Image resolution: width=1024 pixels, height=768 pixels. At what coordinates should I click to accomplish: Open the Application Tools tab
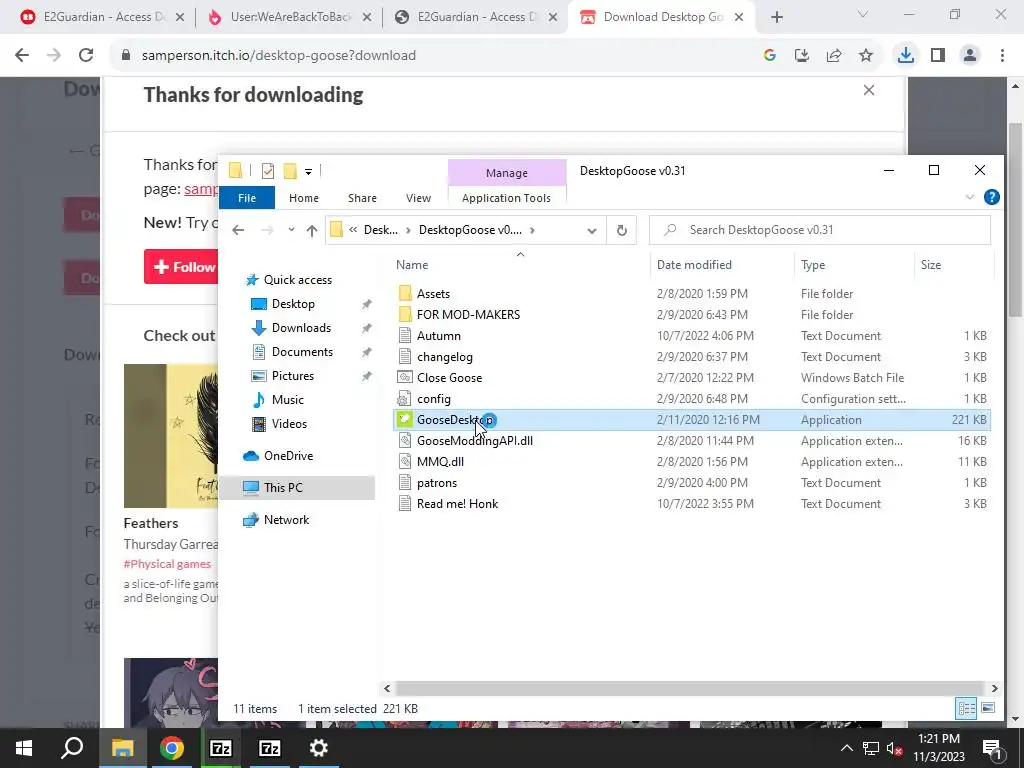tap(506, 198)
